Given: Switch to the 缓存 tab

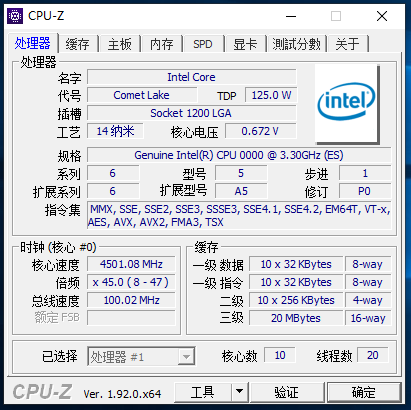Looking at the screenshot, I should [x=78, y=44].
